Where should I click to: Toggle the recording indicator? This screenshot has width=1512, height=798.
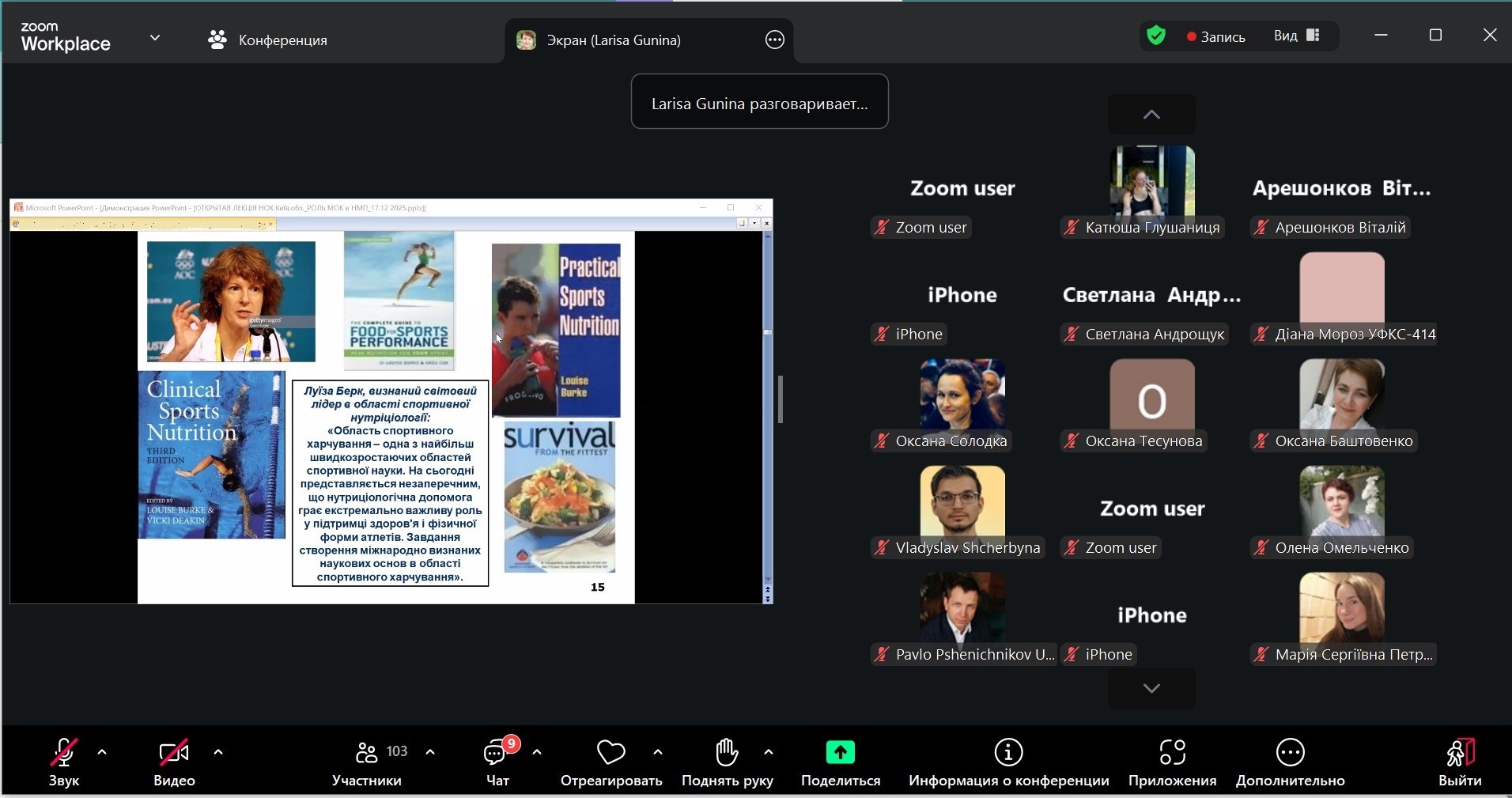1215,36
